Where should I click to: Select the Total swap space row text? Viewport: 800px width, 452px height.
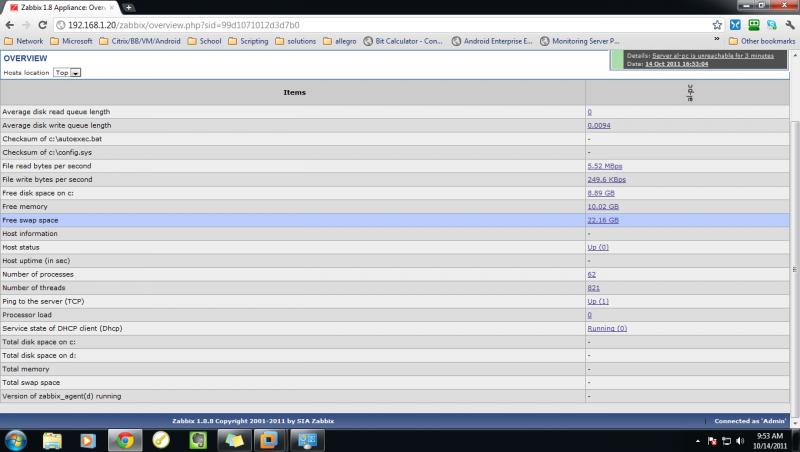coord(31,383)
